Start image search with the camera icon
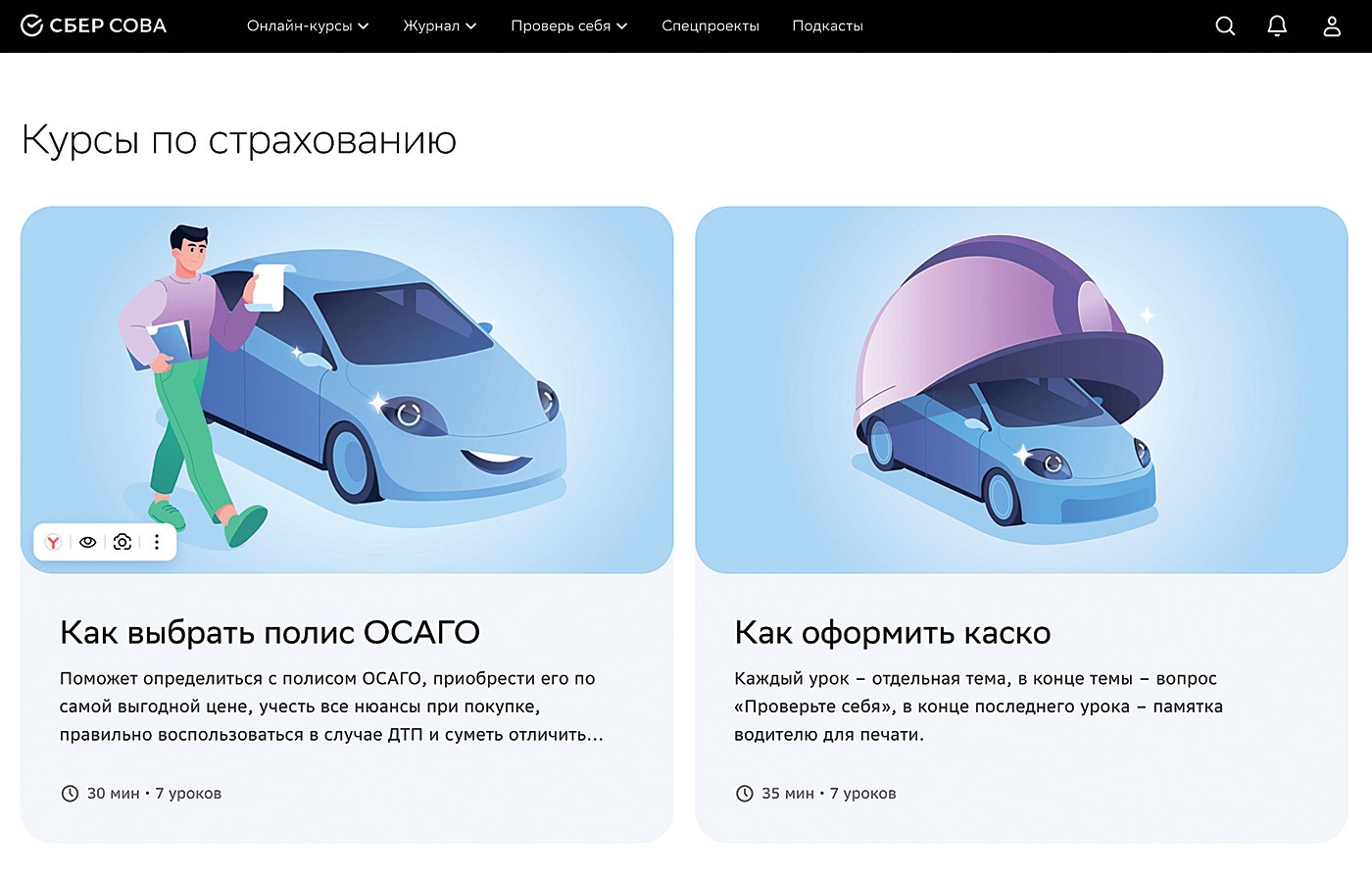Screen dimensions: 1372x876 point(122,542)
